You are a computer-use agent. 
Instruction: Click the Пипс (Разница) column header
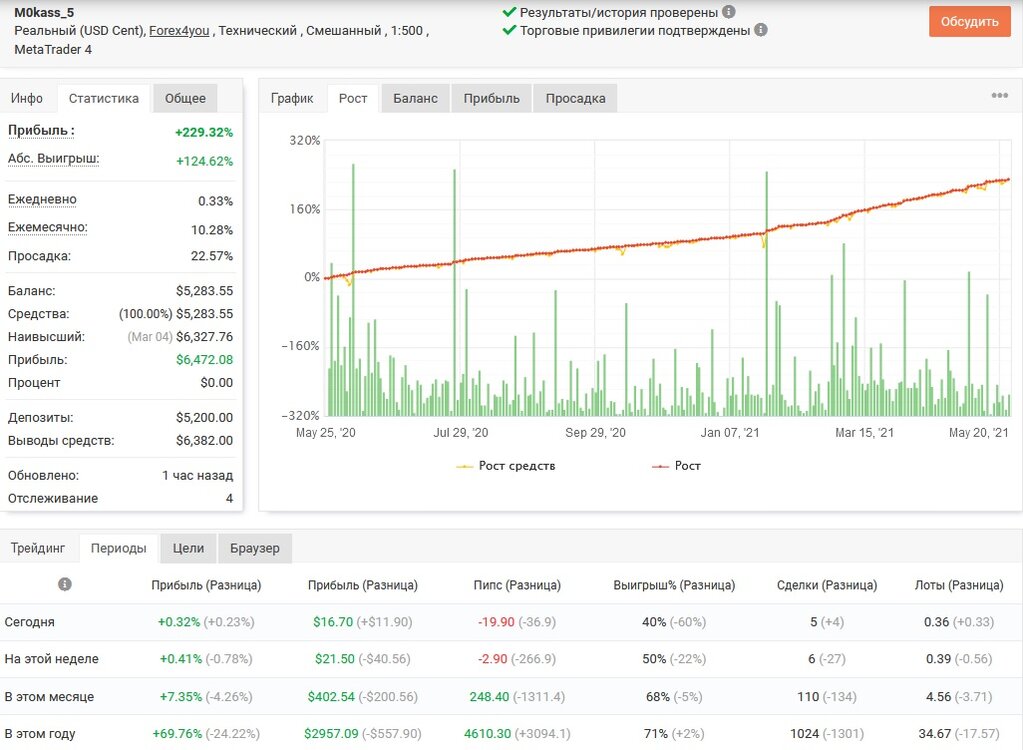[517, 585]
